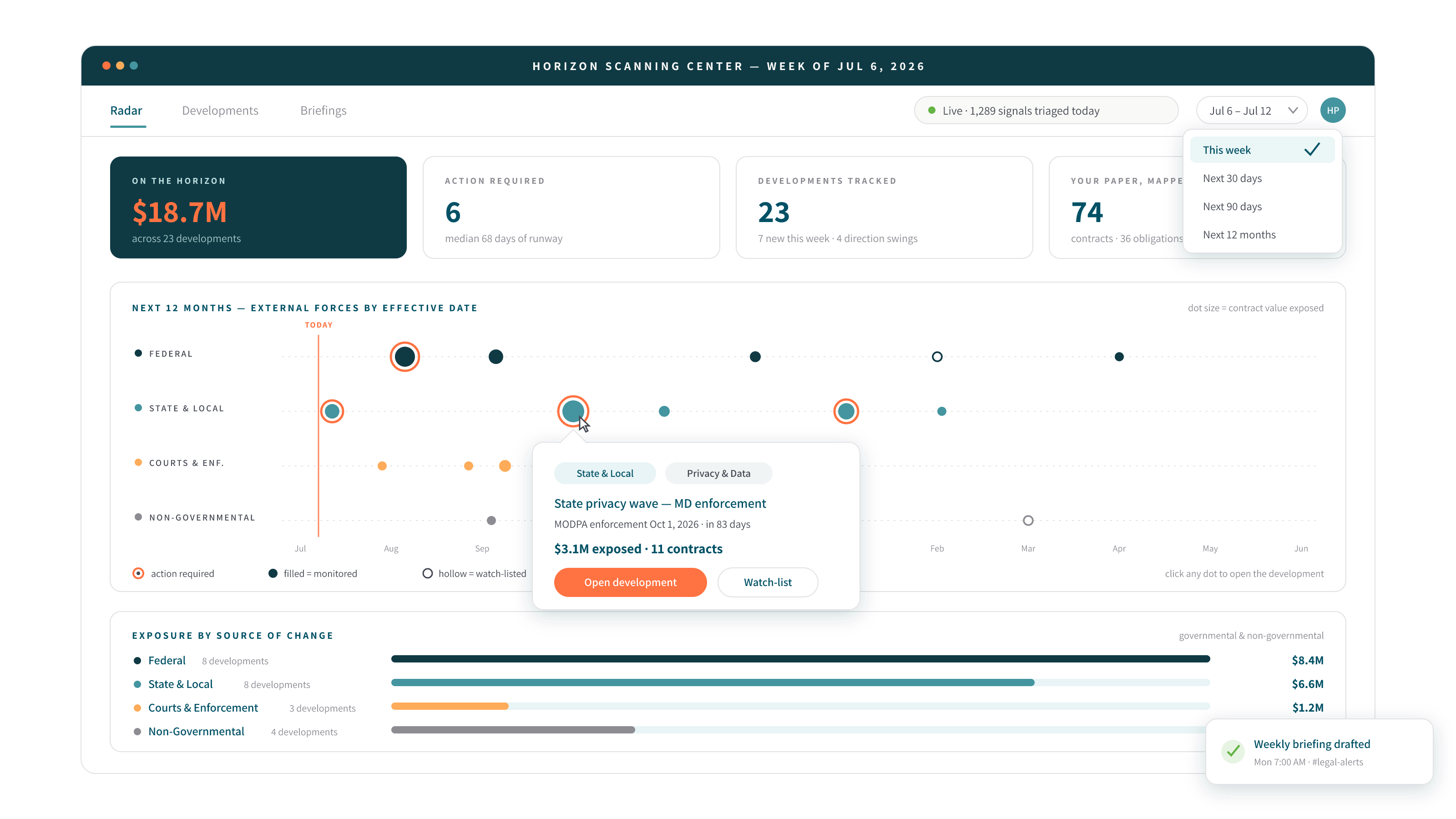Click the $6.6M State & Local value
Screen dimensions: 1456x819
(x=1307, y=684)
